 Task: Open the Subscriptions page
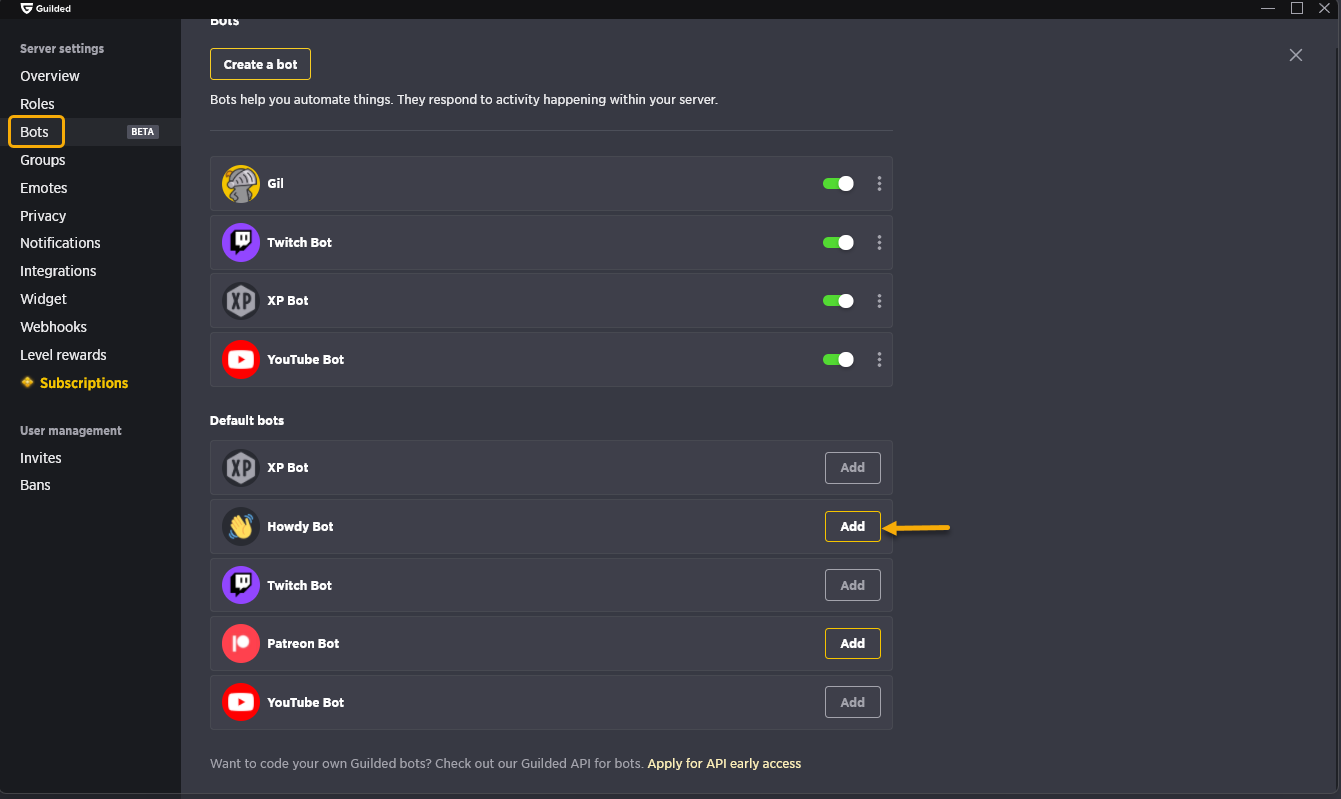(x=84, y=383)
